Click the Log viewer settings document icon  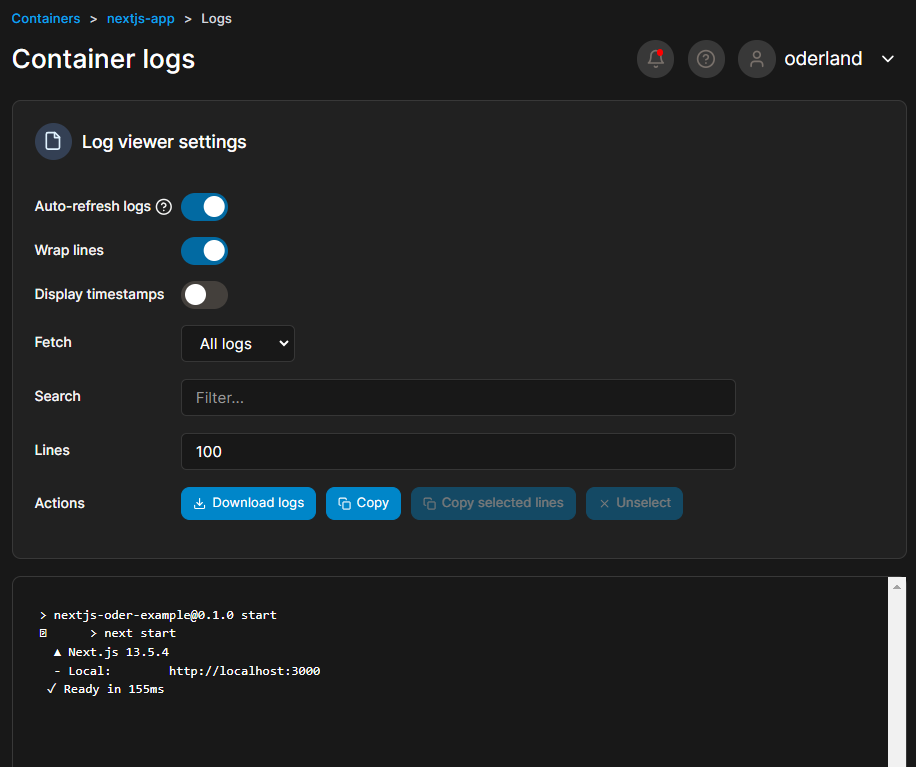click(x=53, y=142)
